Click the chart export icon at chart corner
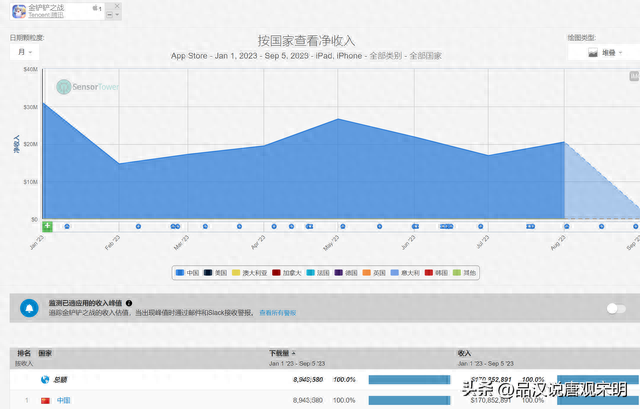The width and height of the screenshot is (640, 409). click(x=634, y=76)
